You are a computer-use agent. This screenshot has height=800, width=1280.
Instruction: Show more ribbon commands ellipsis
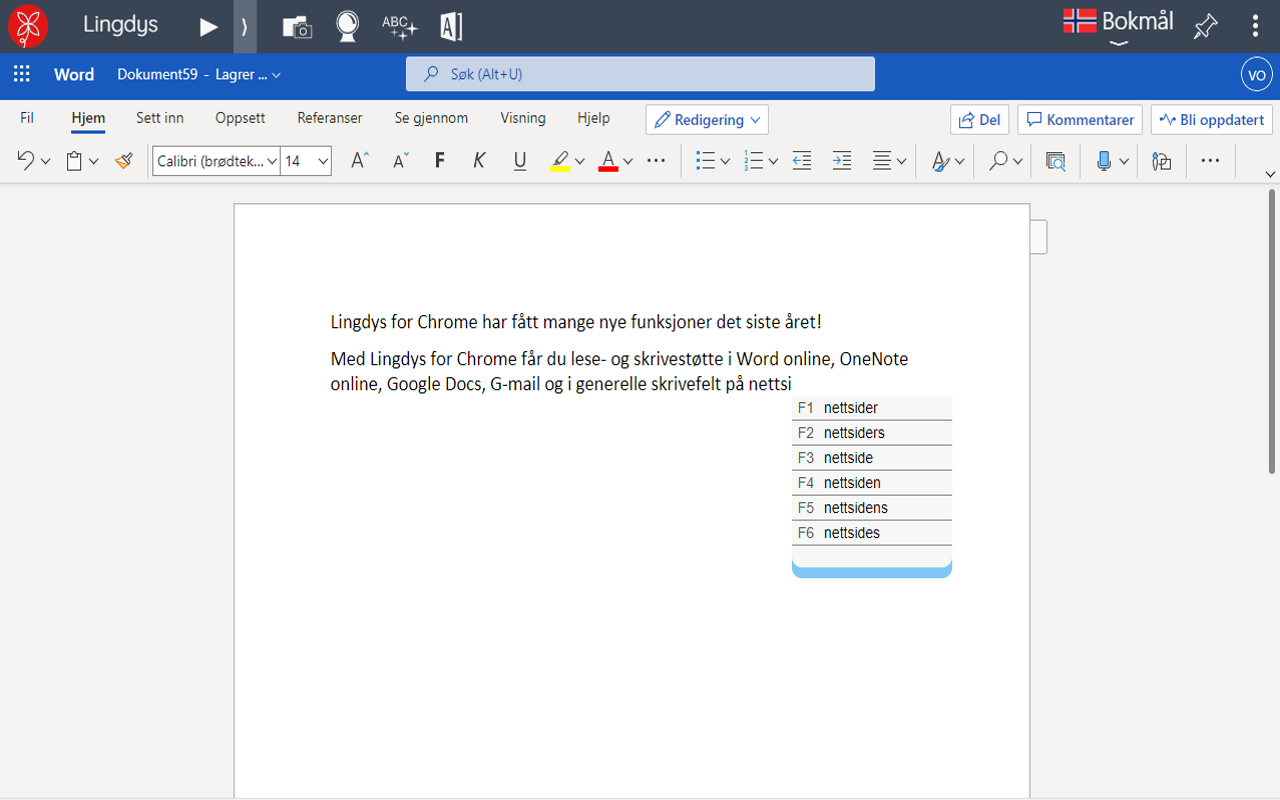[x=1210, y=160]
